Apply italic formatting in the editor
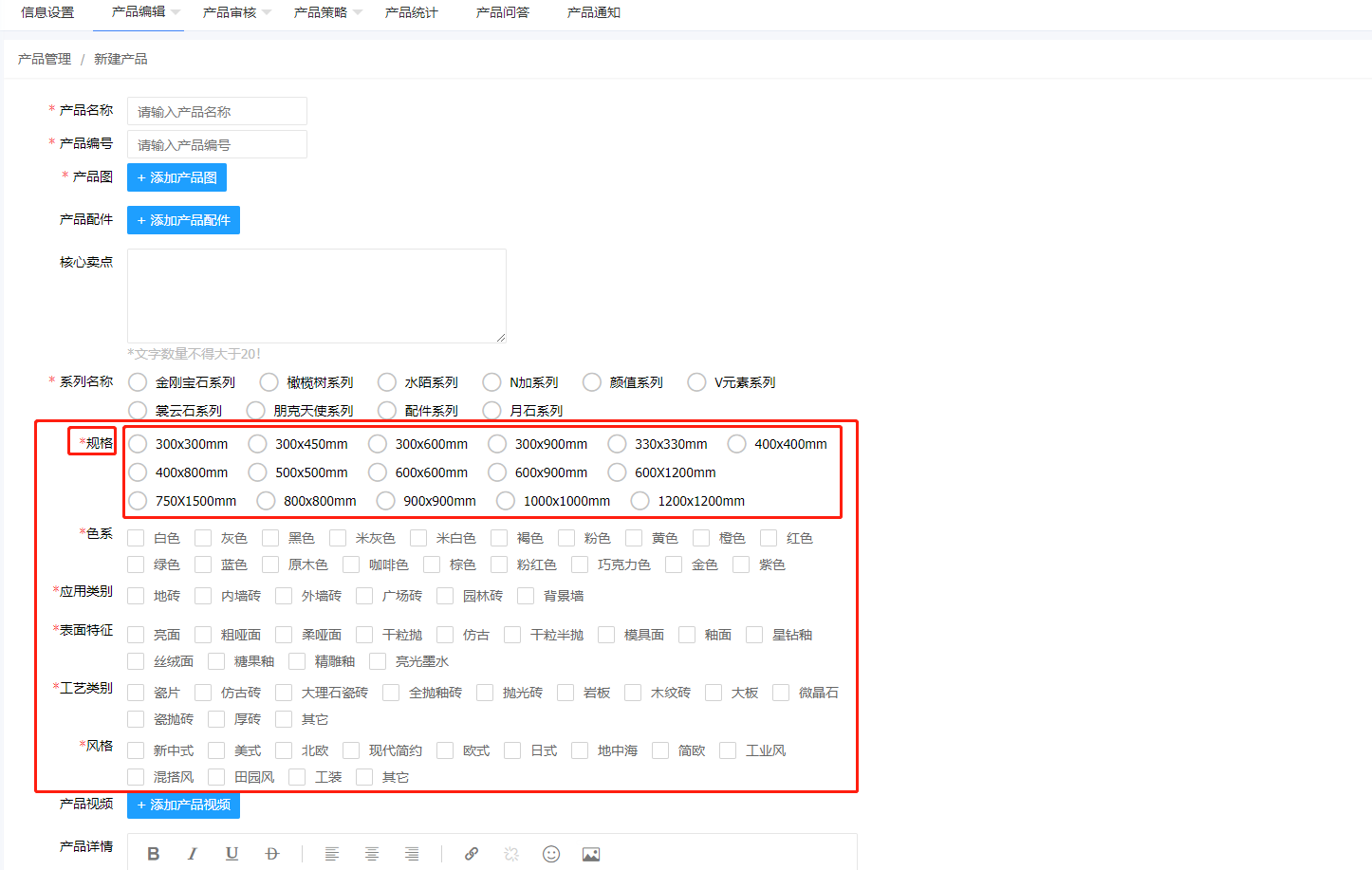Viewport: 1372px width, 870px height. coord(193,854)
